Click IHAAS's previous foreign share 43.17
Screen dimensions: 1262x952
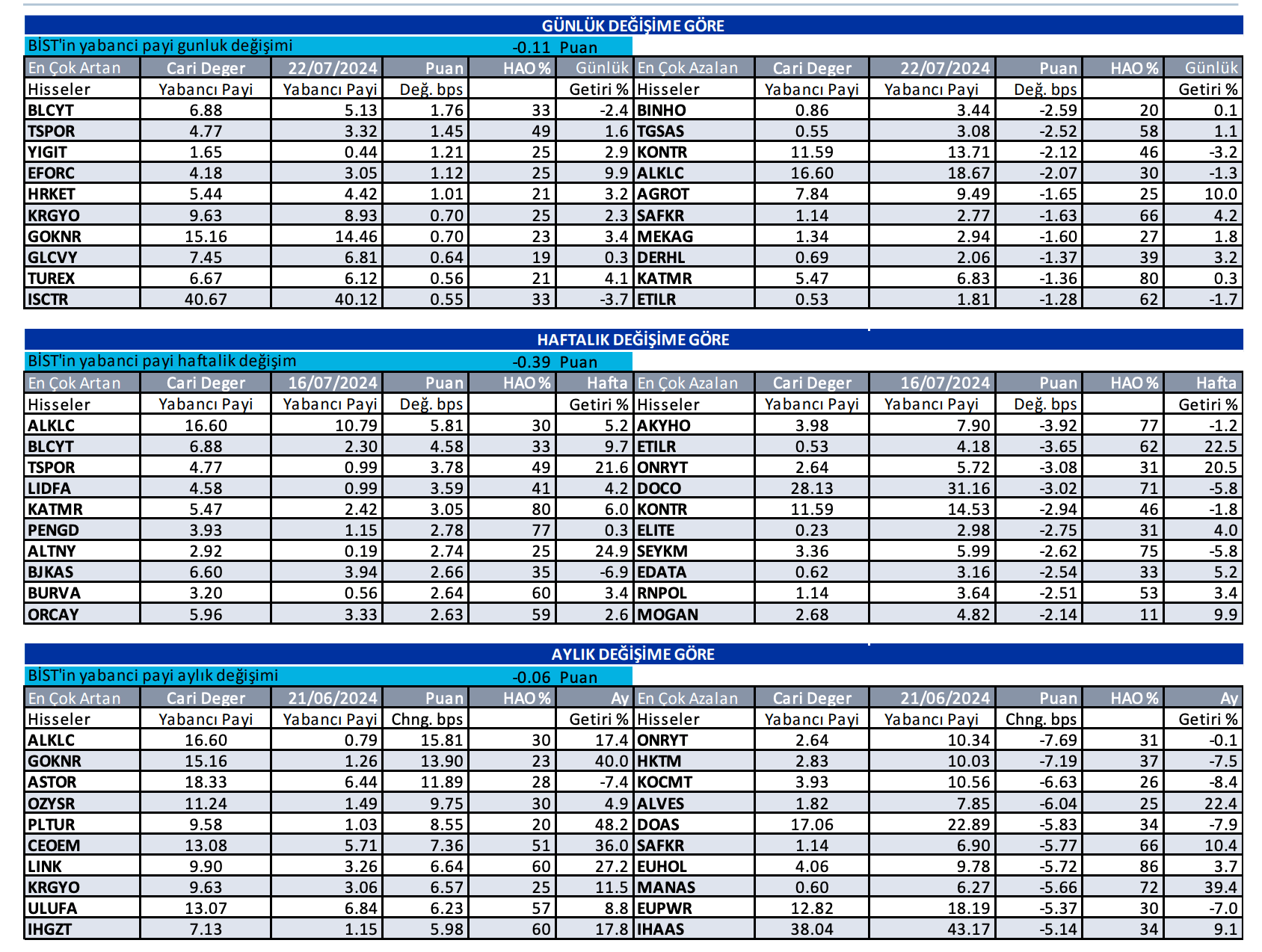pos(968,930)
